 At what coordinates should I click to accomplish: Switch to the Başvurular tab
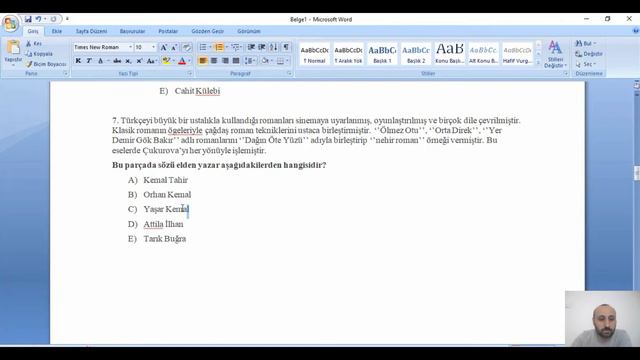click(132, 31)
